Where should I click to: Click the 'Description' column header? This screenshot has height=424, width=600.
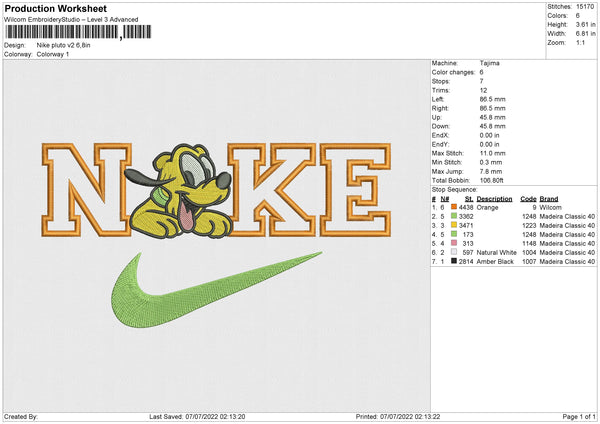click(x=494, y=199)
